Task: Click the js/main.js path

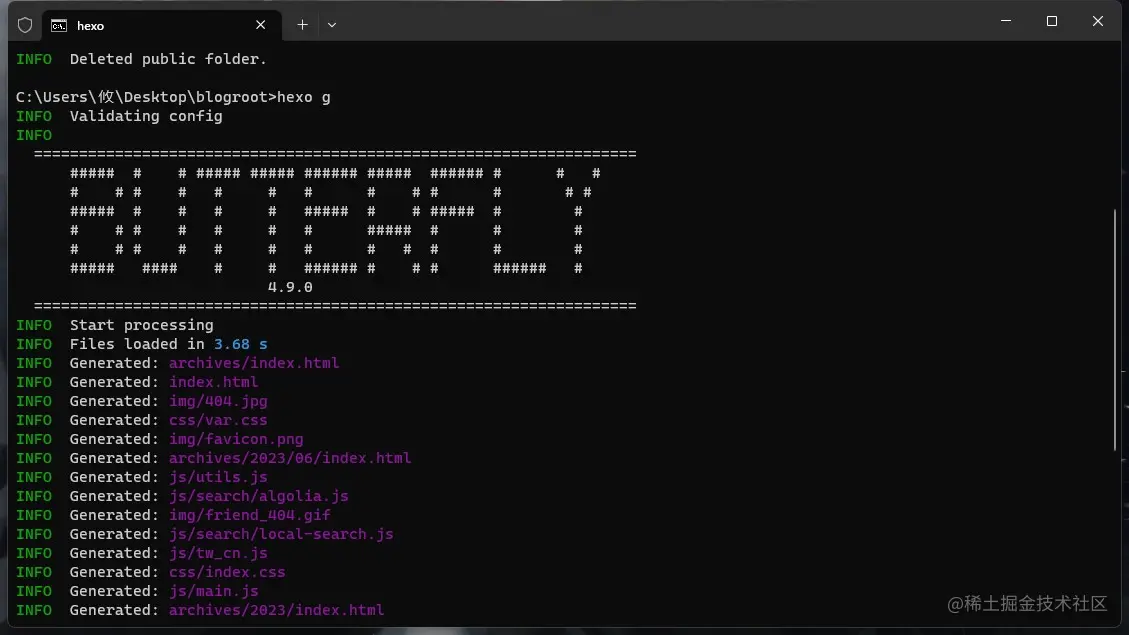Action: (214, 591)
